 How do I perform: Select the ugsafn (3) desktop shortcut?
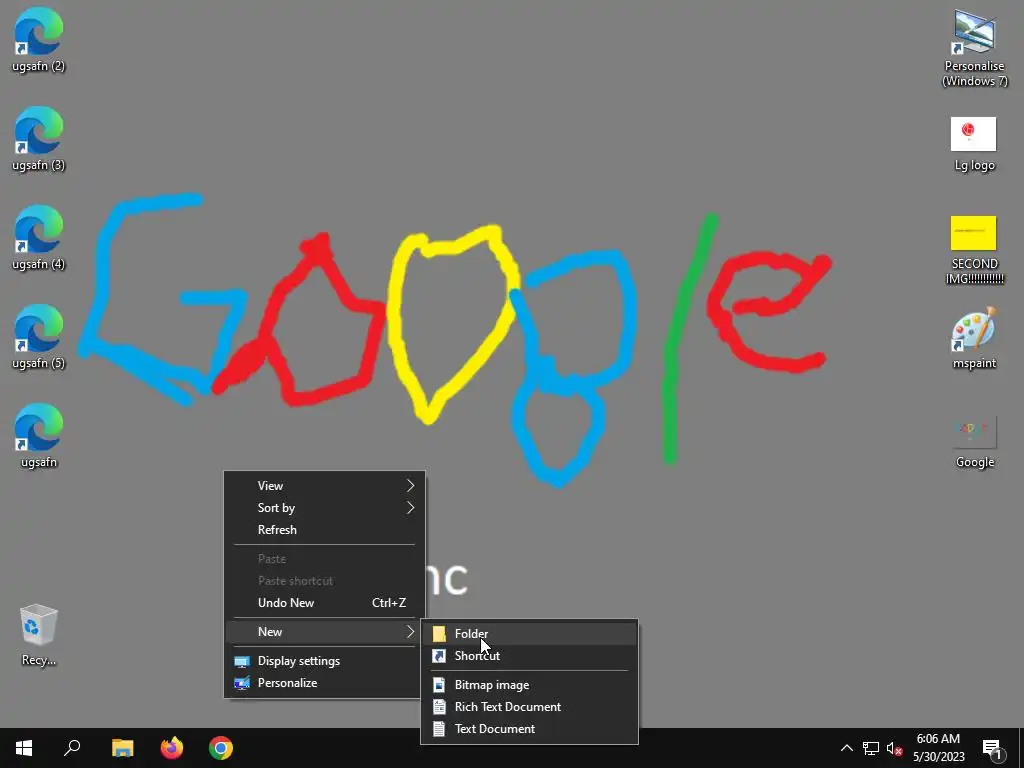coord(39,138)
